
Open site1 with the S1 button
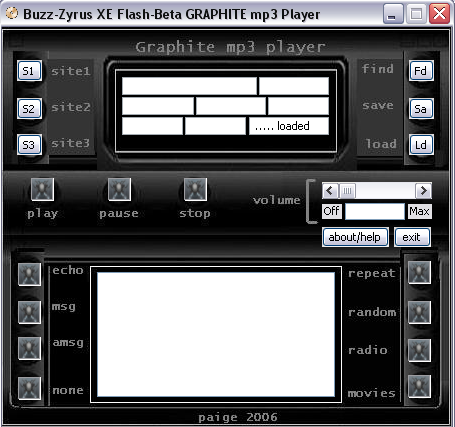[x=29, y=71]
